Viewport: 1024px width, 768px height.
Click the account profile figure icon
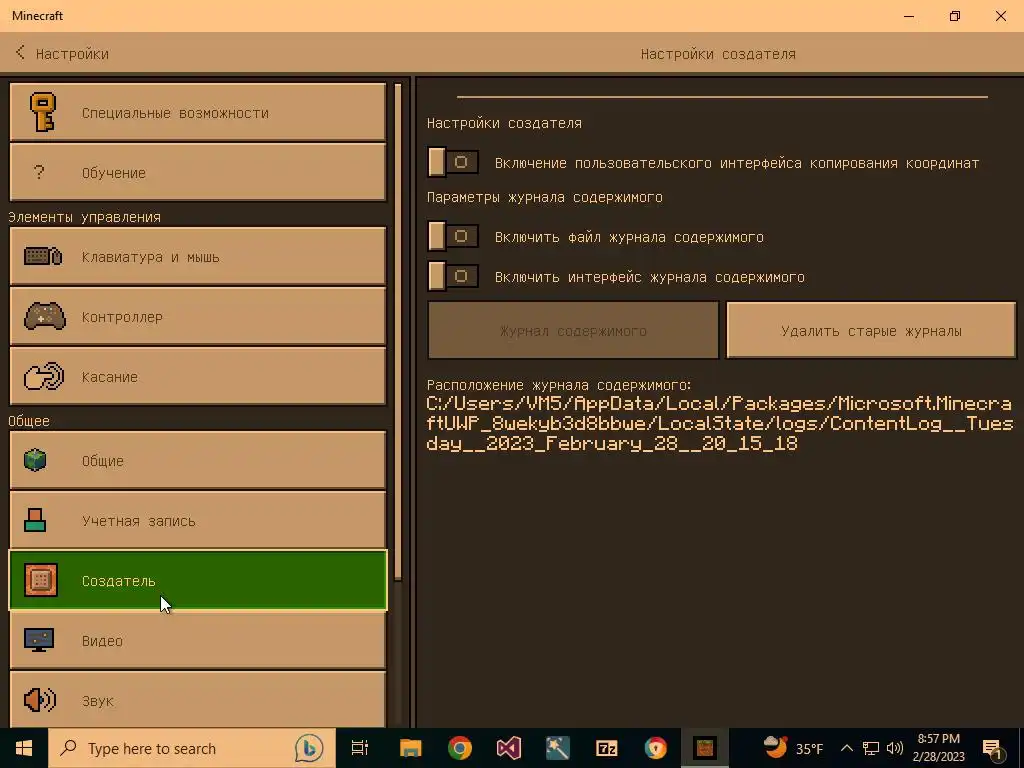[x=35, y=520]
